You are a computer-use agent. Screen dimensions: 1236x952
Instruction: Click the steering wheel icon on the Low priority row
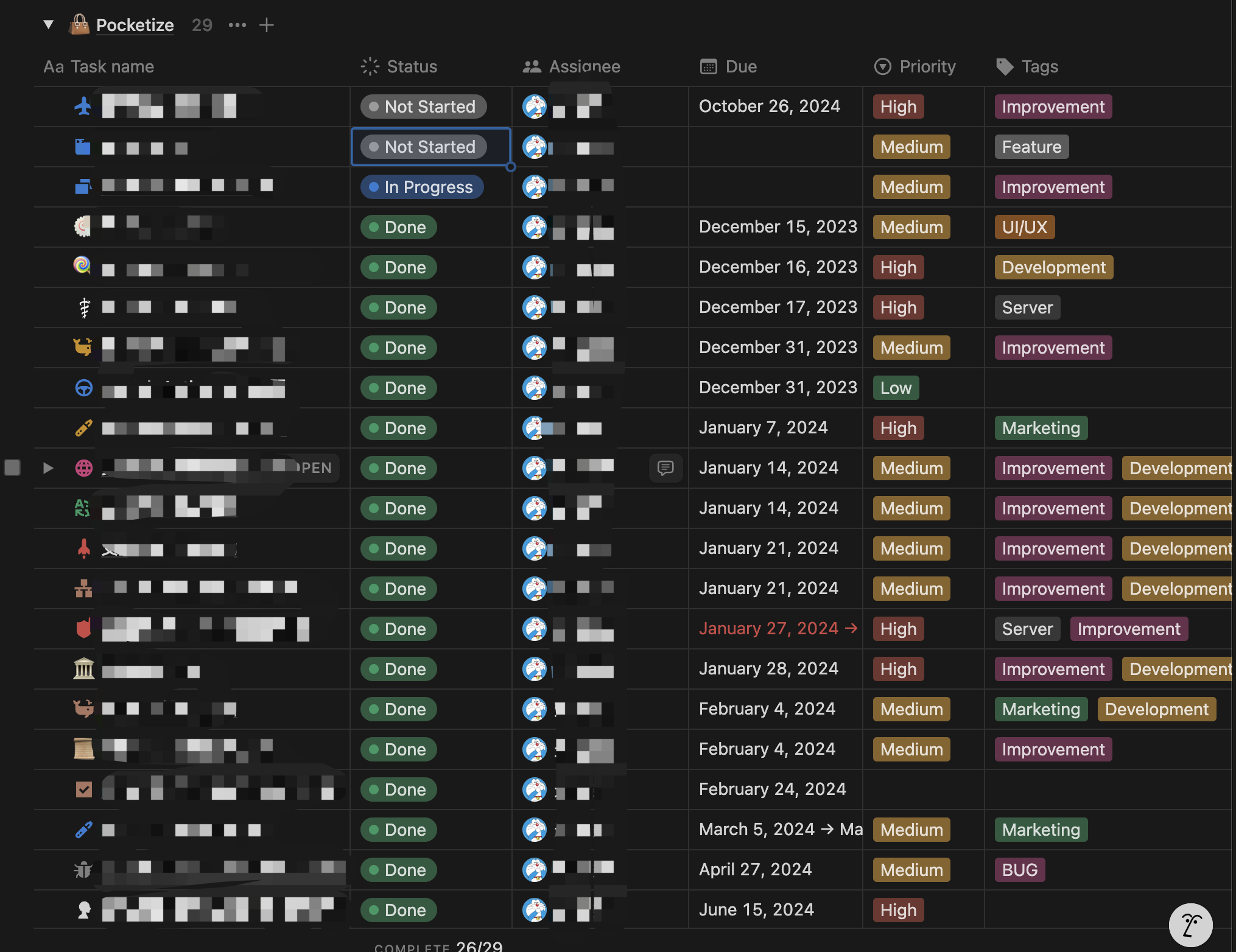tap(83, 388)
